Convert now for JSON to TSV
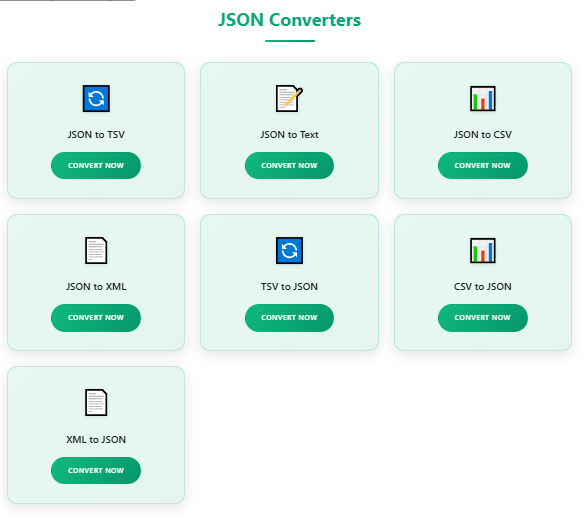585x523 pixels. pyautogui.click(x=96, y=166)
